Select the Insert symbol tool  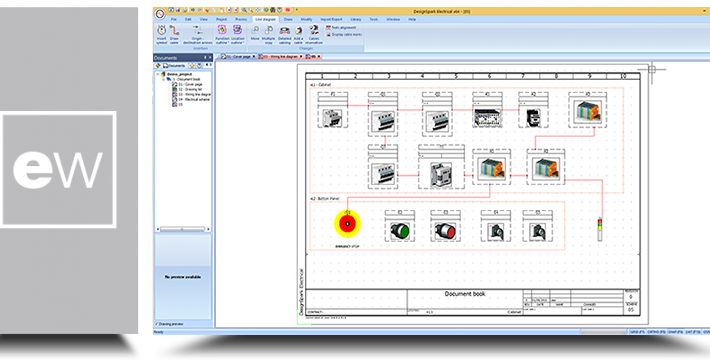(x=161, y=34)
